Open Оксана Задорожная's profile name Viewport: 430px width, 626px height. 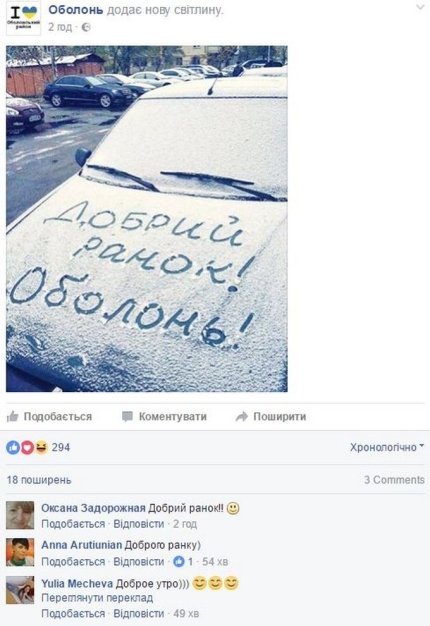point(93,508)
